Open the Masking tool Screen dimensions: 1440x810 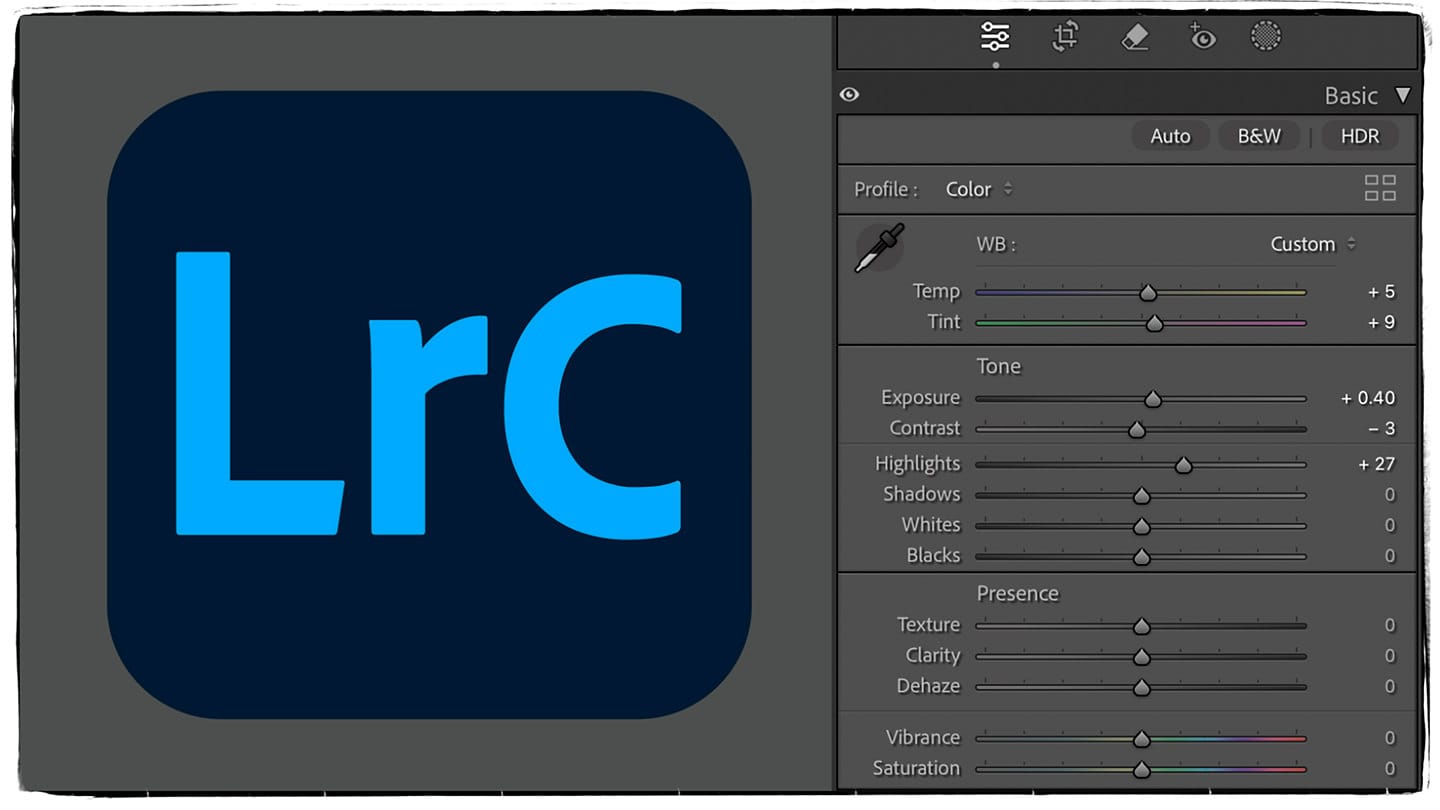pyautogui.click(x=1266, y=36)
